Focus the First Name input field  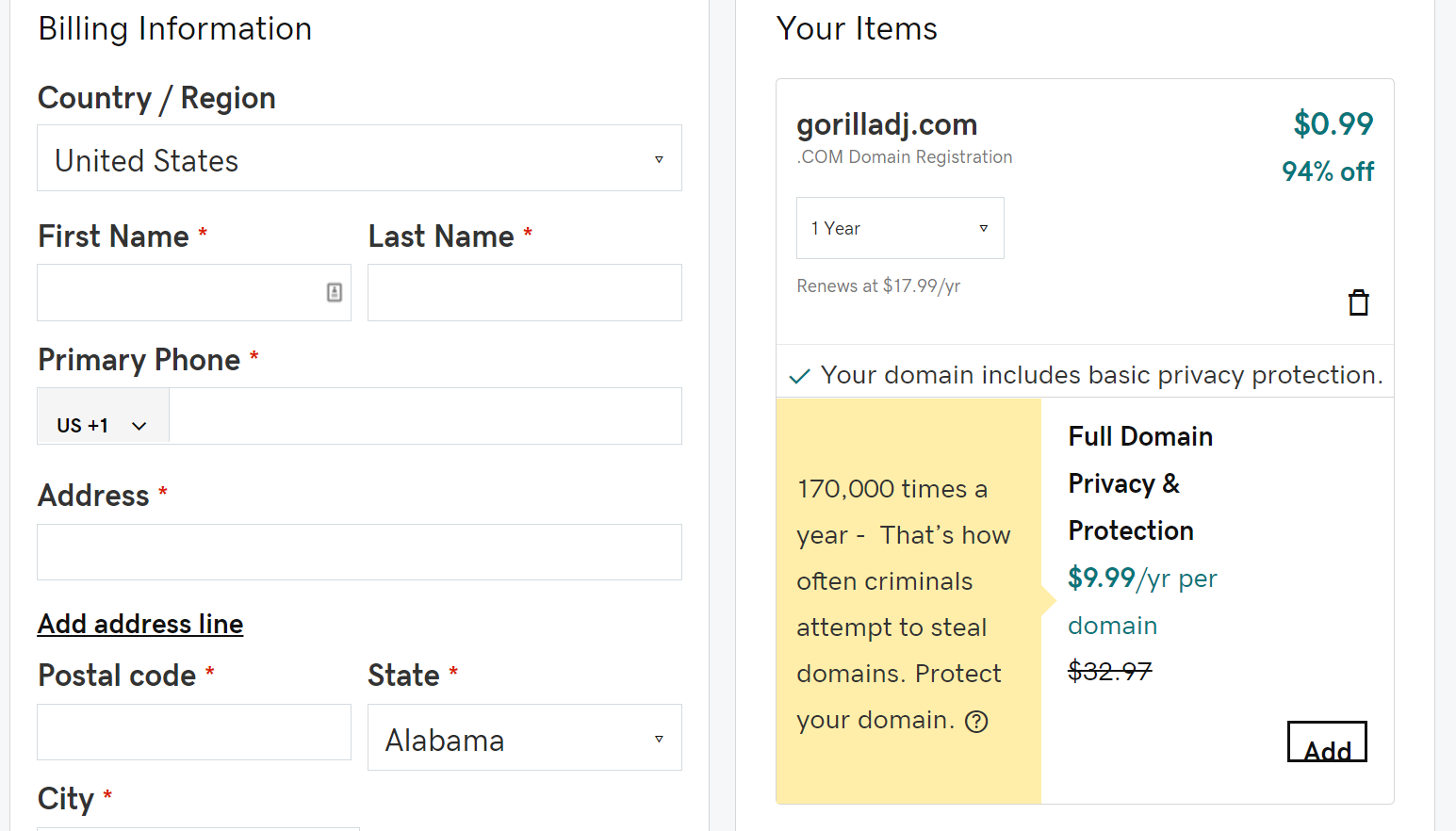[194, 293]
